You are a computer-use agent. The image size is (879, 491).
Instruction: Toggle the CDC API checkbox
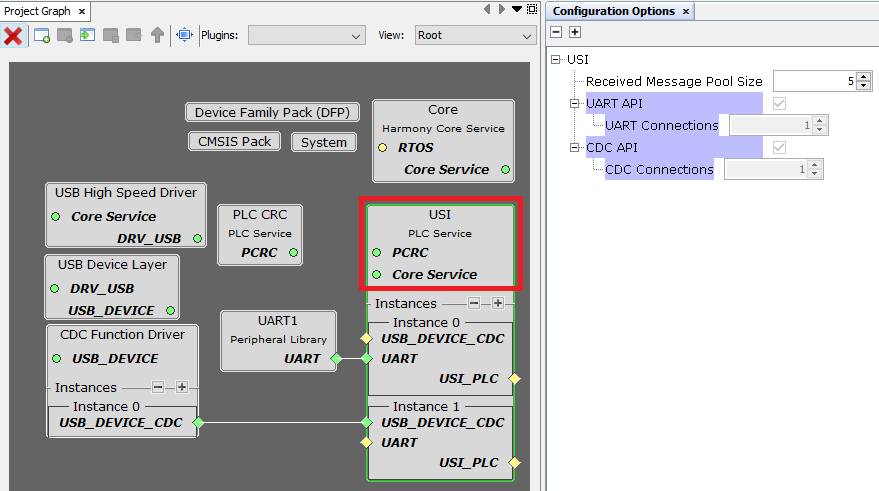click(x=779, y=147)
